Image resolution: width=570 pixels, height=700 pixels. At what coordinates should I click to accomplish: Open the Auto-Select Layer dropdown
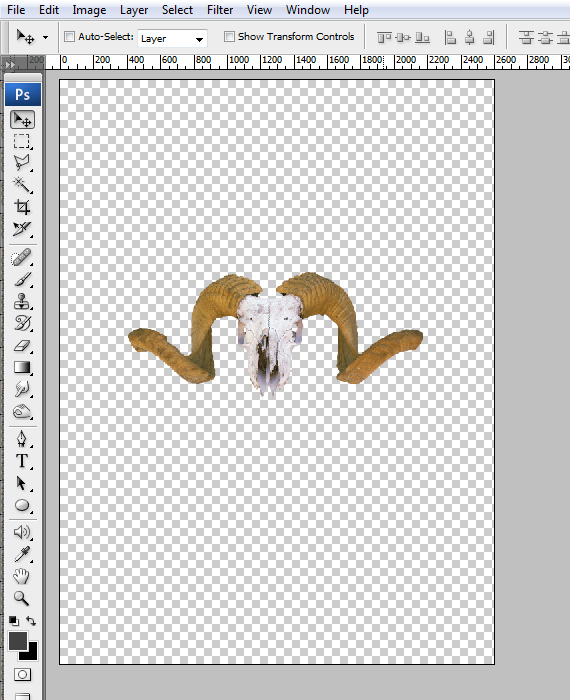pos(172,38)
